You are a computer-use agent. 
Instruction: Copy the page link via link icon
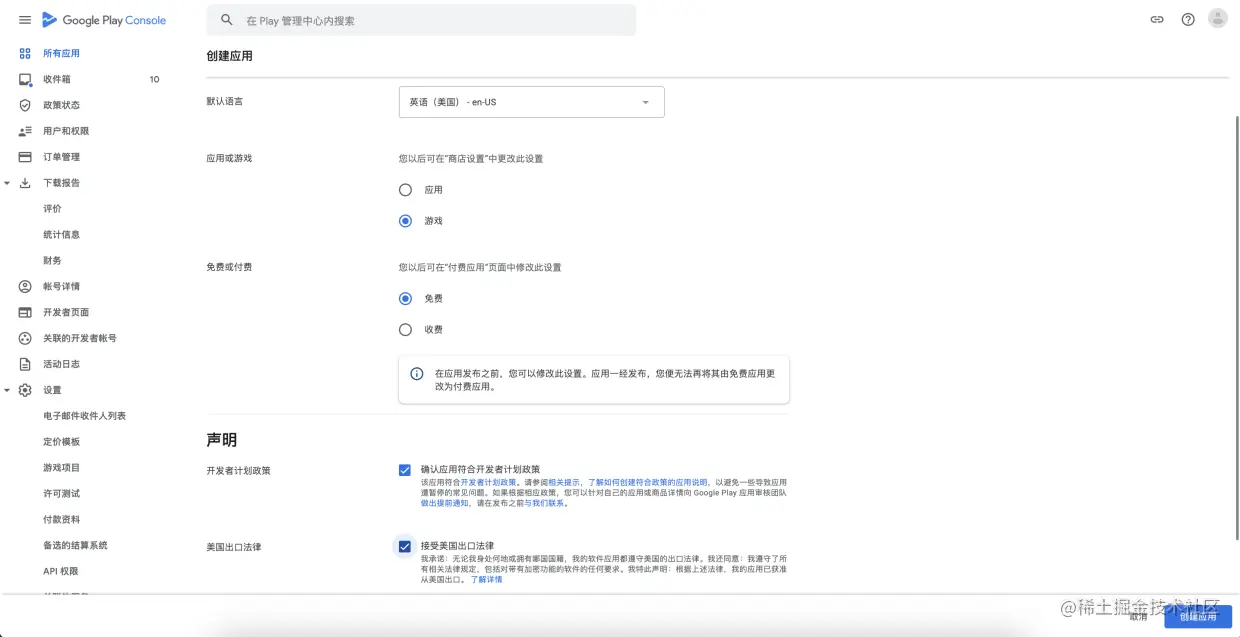point(1156,18)
